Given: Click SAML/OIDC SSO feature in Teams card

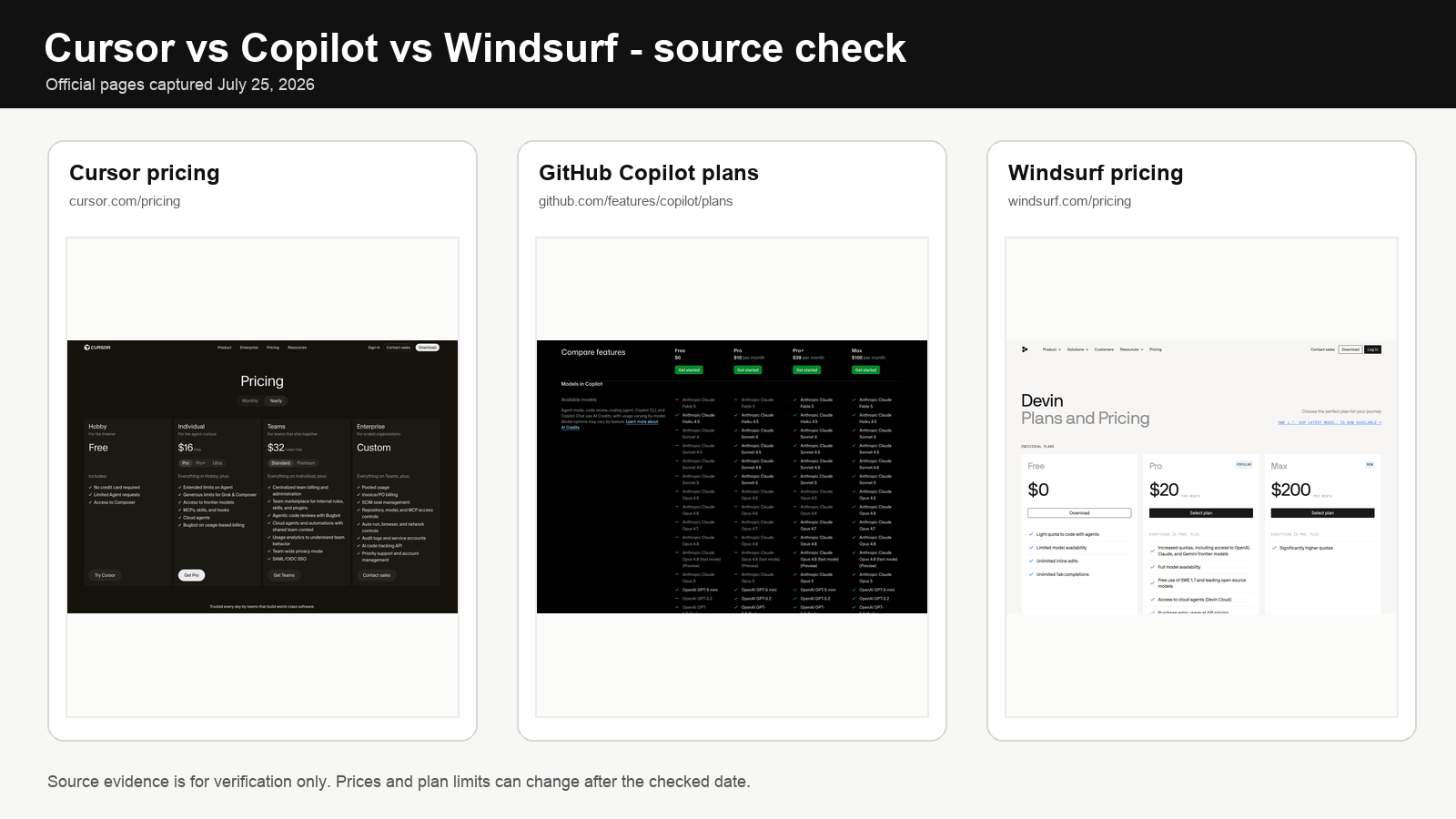Looking at the screenshot, I should (x=289, y=559).
